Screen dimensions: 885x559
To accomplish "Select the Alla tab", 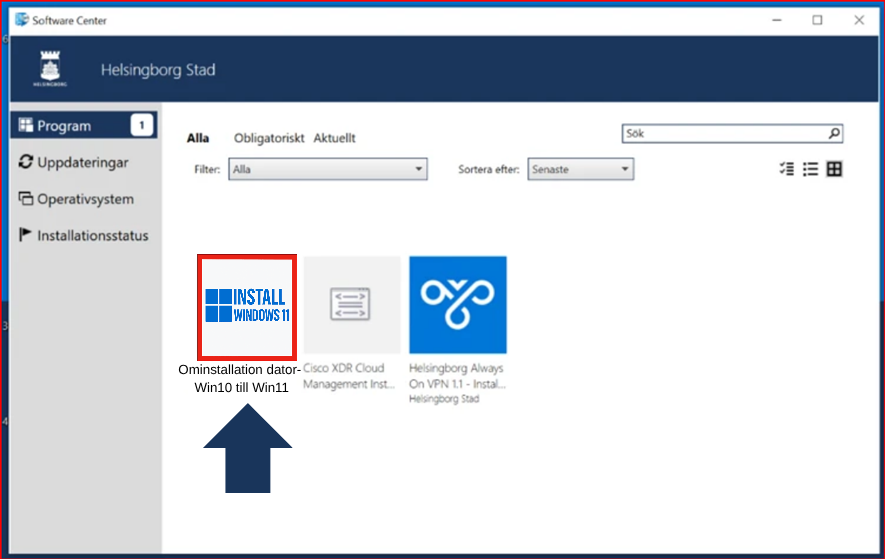I will [x=198, y=138].
